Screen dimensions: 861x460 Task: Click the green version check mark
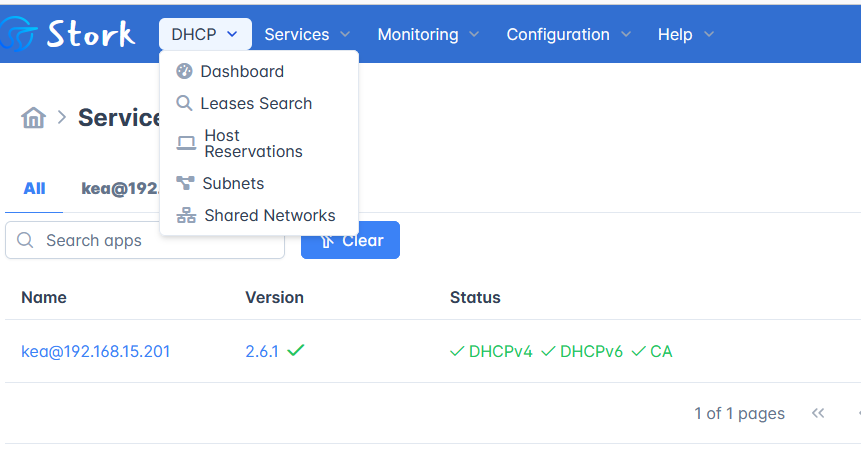(295, 350)
